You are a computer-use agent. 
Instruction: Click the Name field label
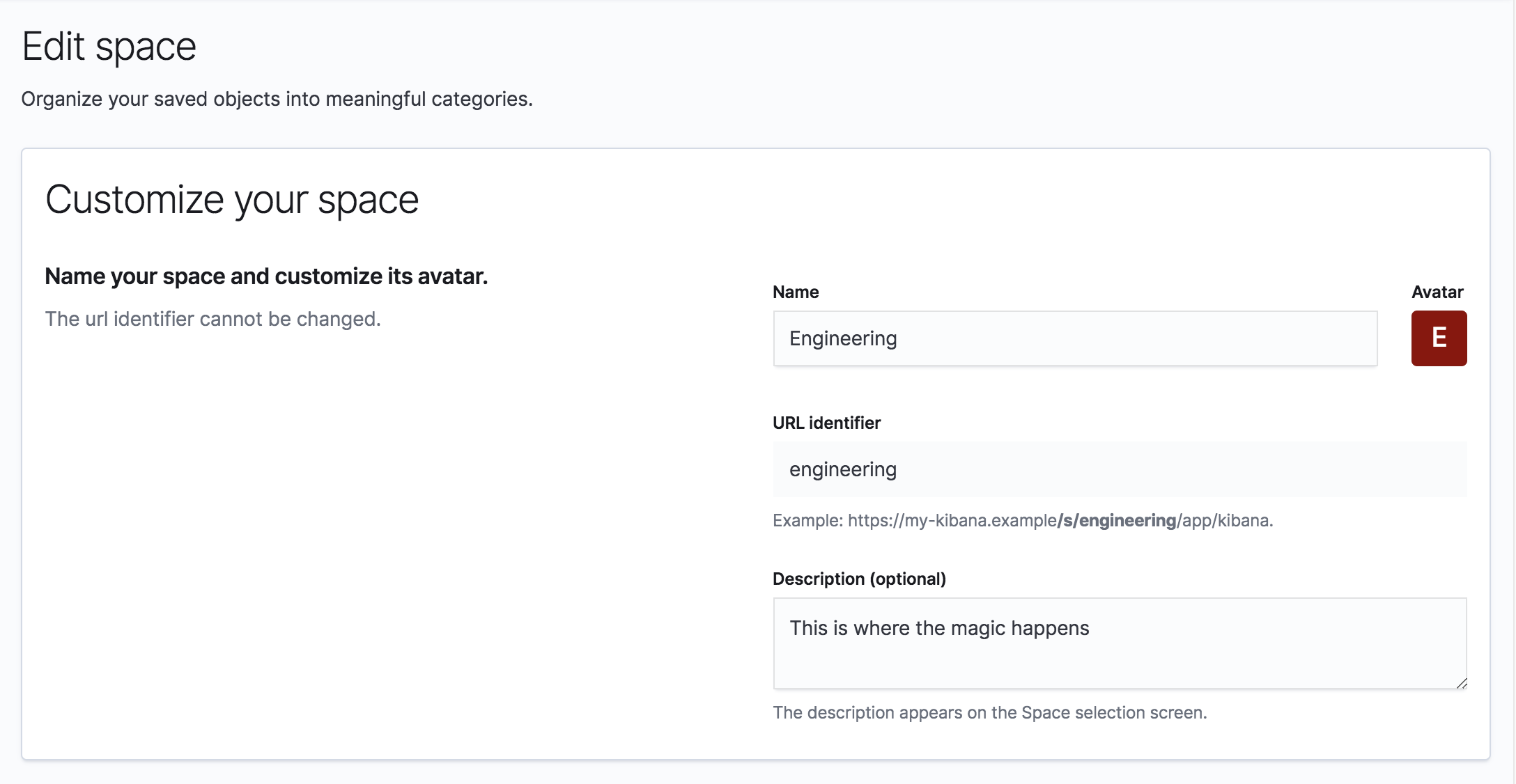coord(796,292)
